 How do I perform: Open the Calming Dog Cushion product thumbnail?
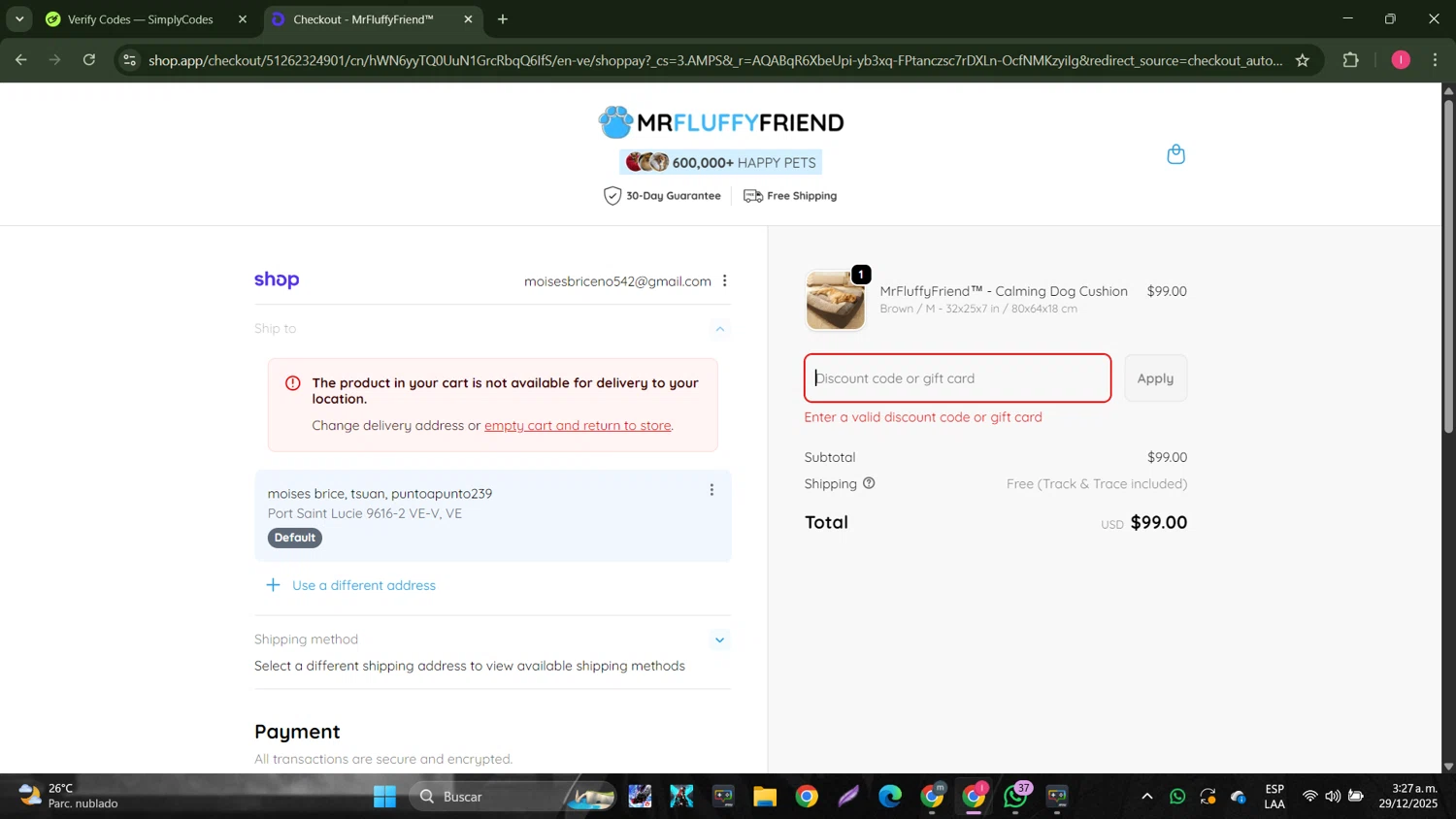(x=835, y=300)
